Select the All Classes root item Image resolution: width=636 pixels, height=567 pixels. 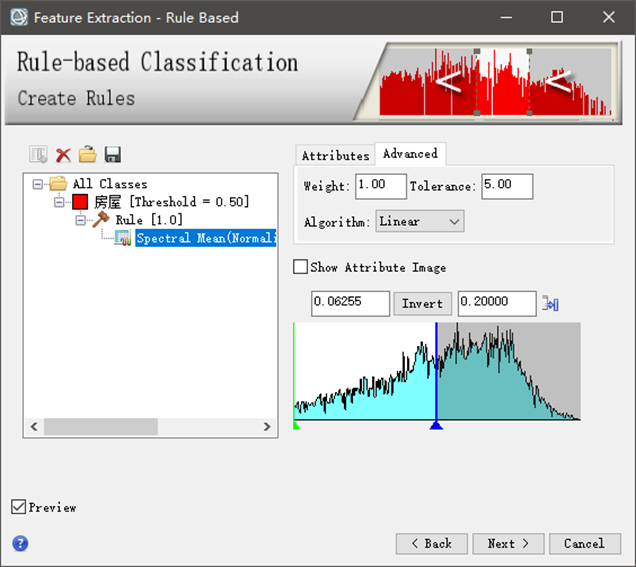click(110, 184)
